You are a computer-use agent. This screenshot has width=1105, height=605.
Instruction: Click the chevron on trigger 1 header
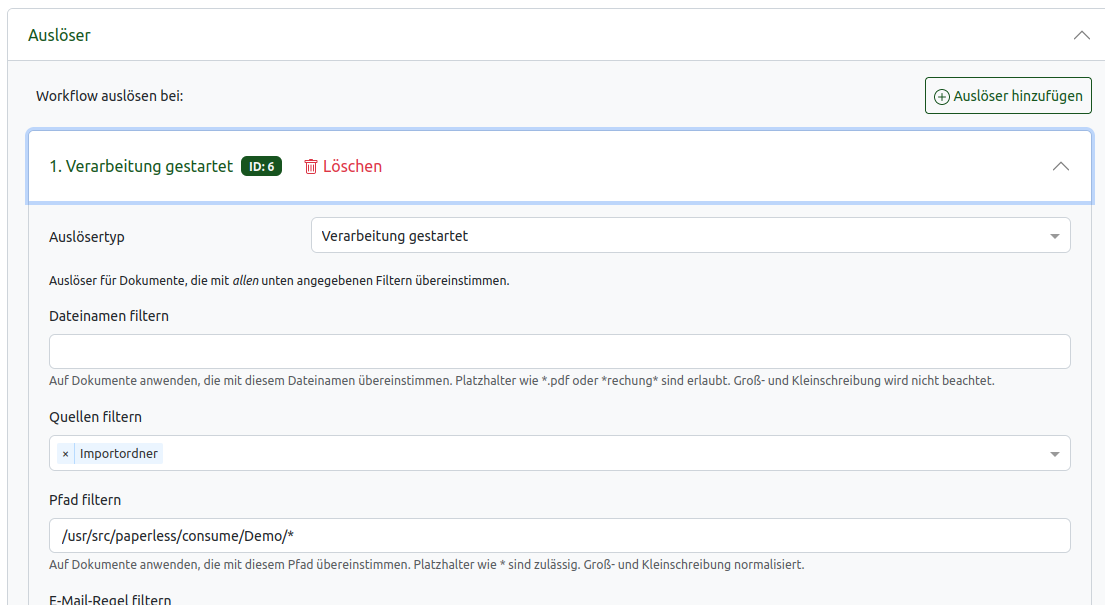(1061, 166)
